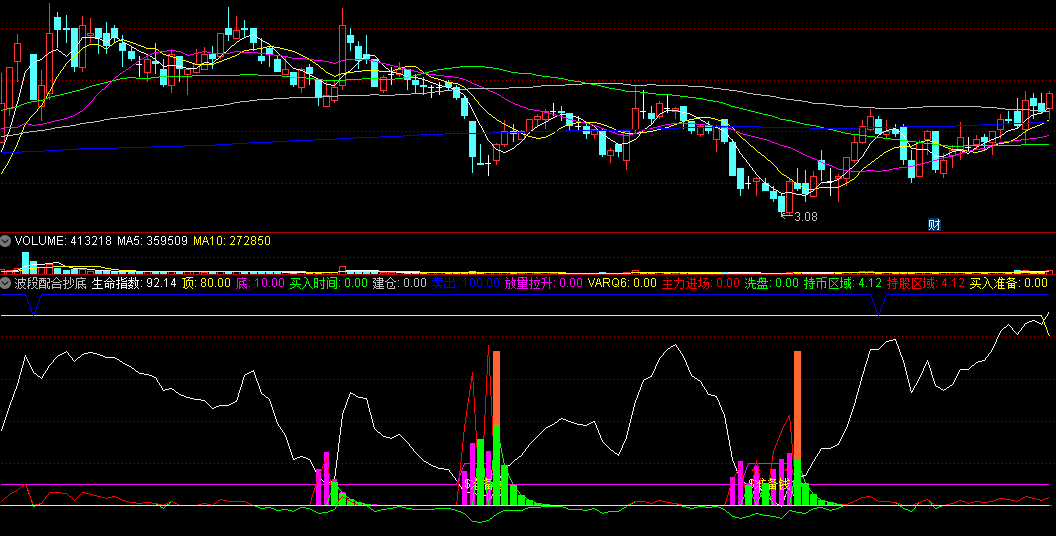Image resolution: width=1056 pixels, height=536 pixels.
Task: Select the 买入准备: 0.00 value
Action: 1009,283
